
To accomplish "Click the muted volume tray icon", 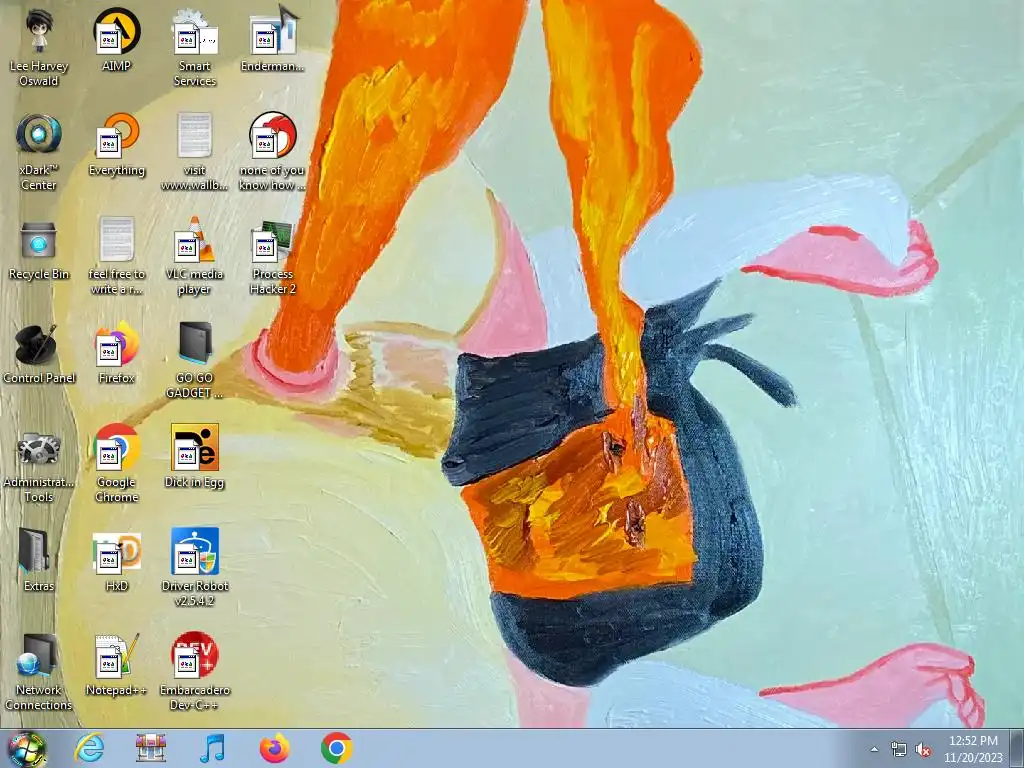I will (x=923, y=750).
